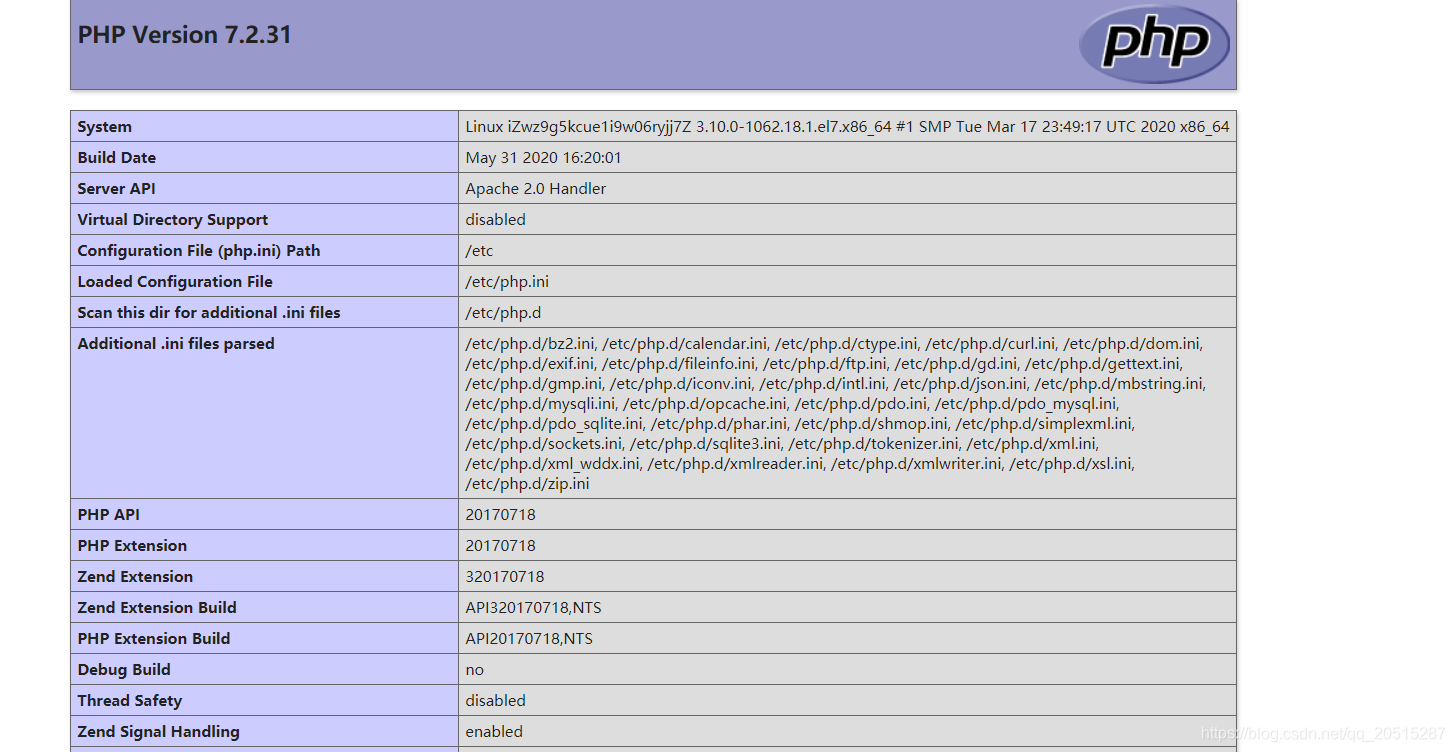Image resolution: width=1455 pixels, height=752 pixels.
Task: Click Configuration File (php.ini) Path label
Action: 199,251
